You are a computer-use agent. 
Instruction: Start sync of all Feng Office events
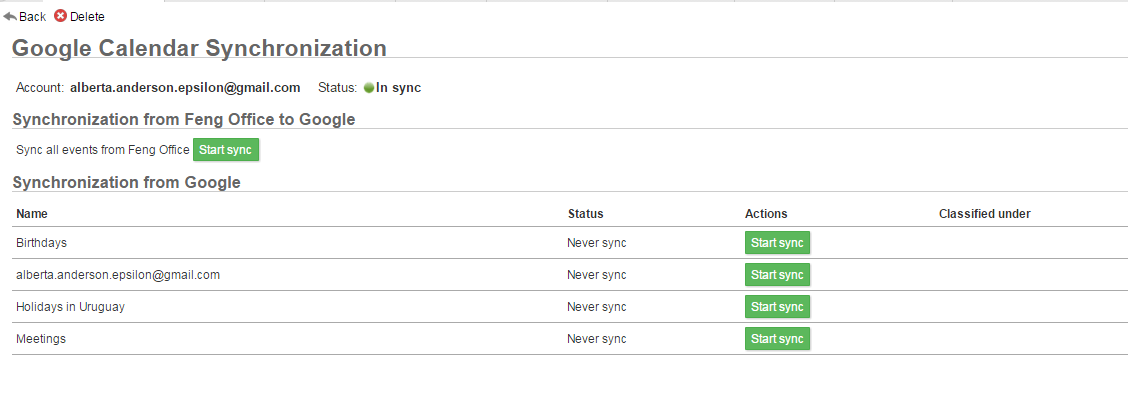click(x=225, y=150)
